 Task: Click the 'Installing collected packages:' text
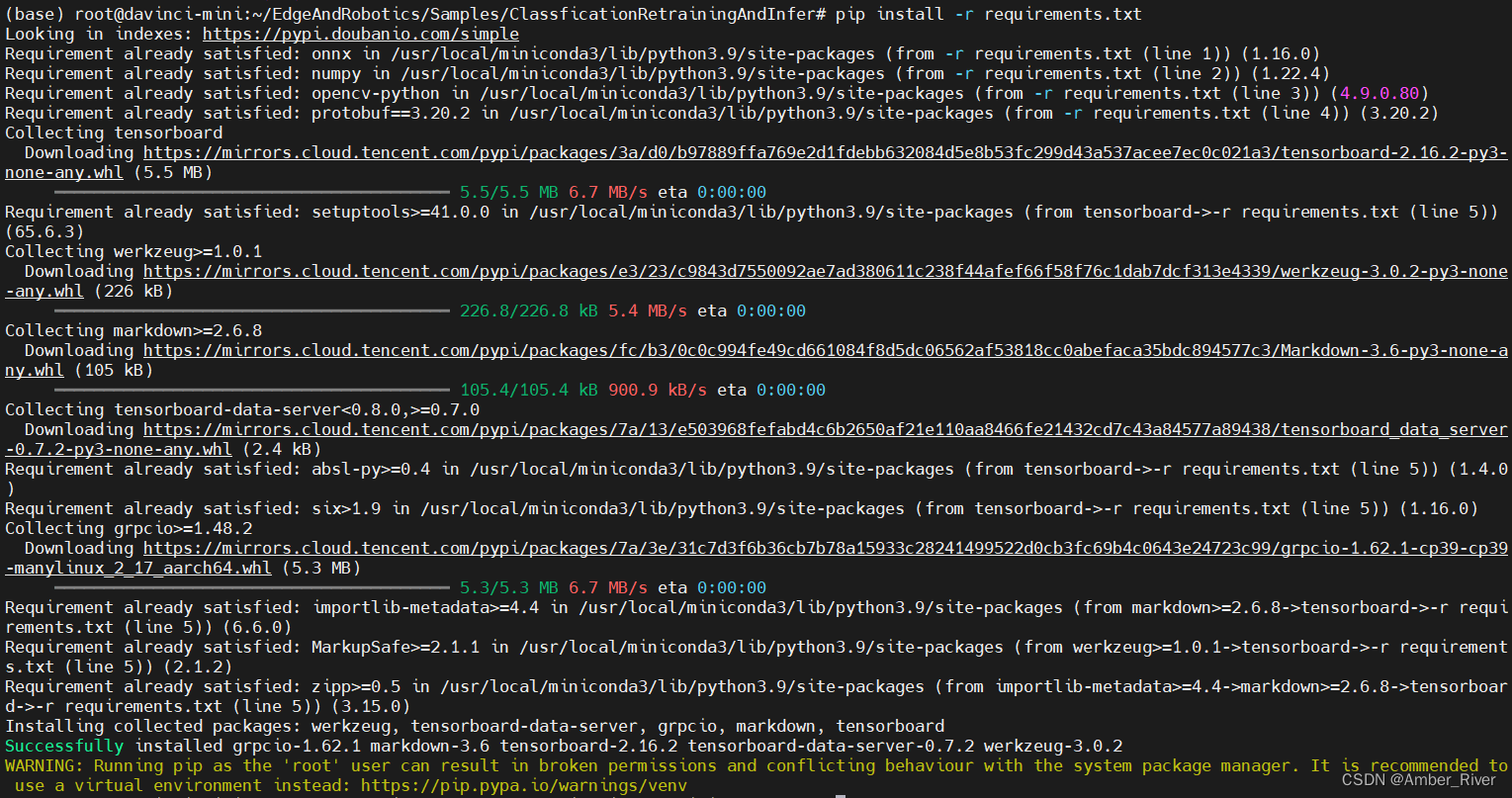tap(153, 726)
